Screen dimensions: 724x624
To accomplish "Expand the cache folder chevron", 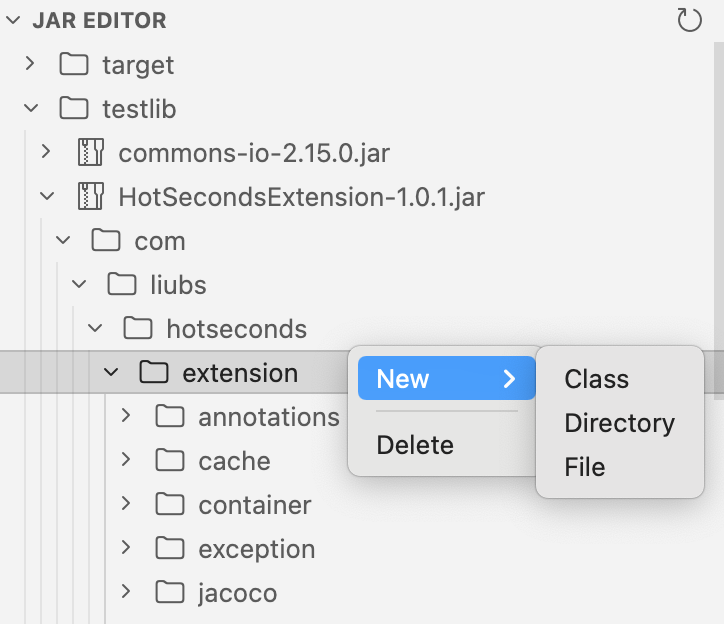I will coord(126,461).
